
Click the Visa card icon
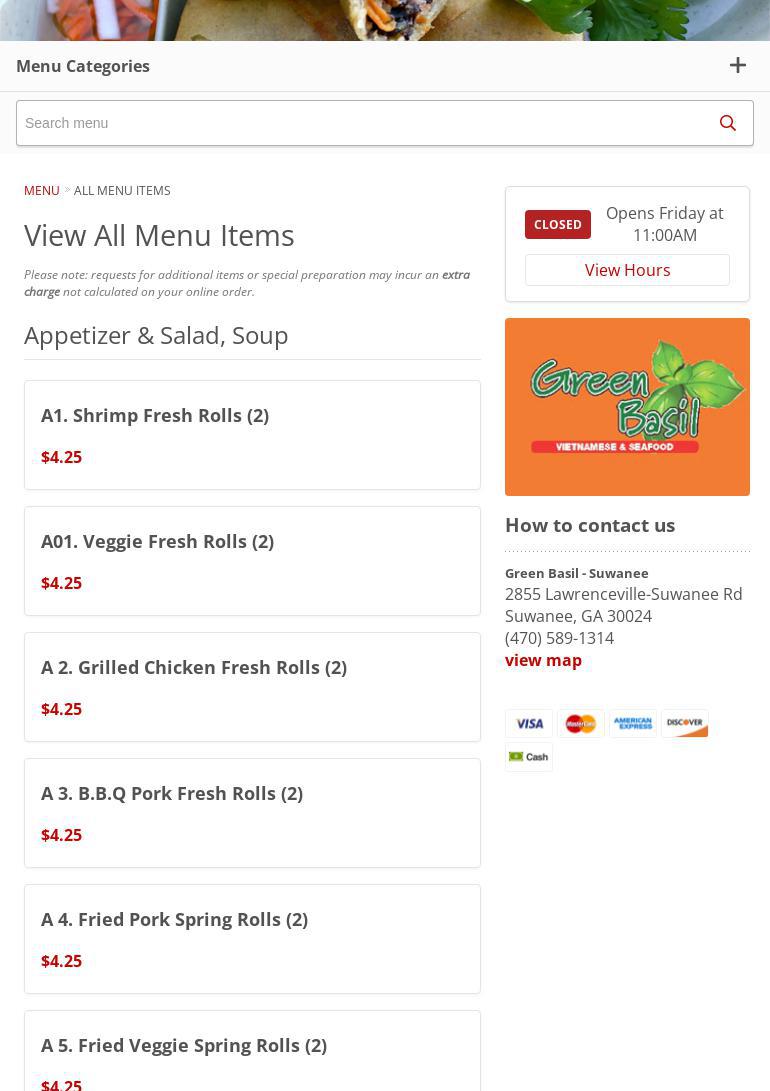click(529, 724)
